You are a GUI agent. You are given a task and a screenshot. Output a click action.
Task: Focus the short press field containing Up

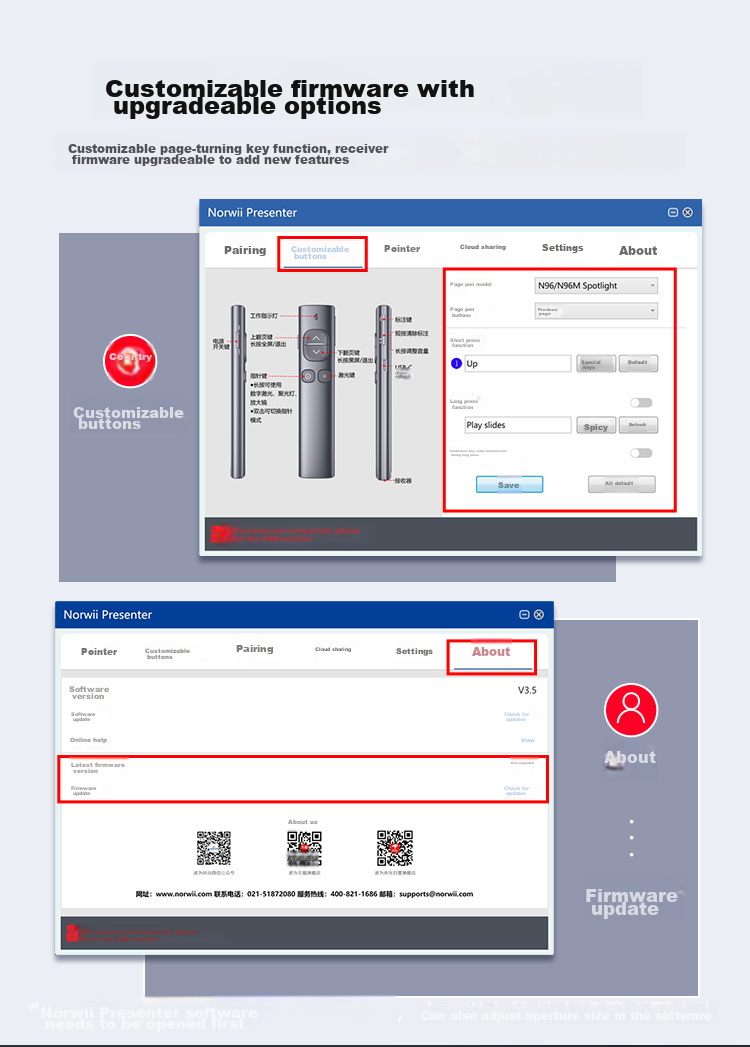(x=518, y=363)
